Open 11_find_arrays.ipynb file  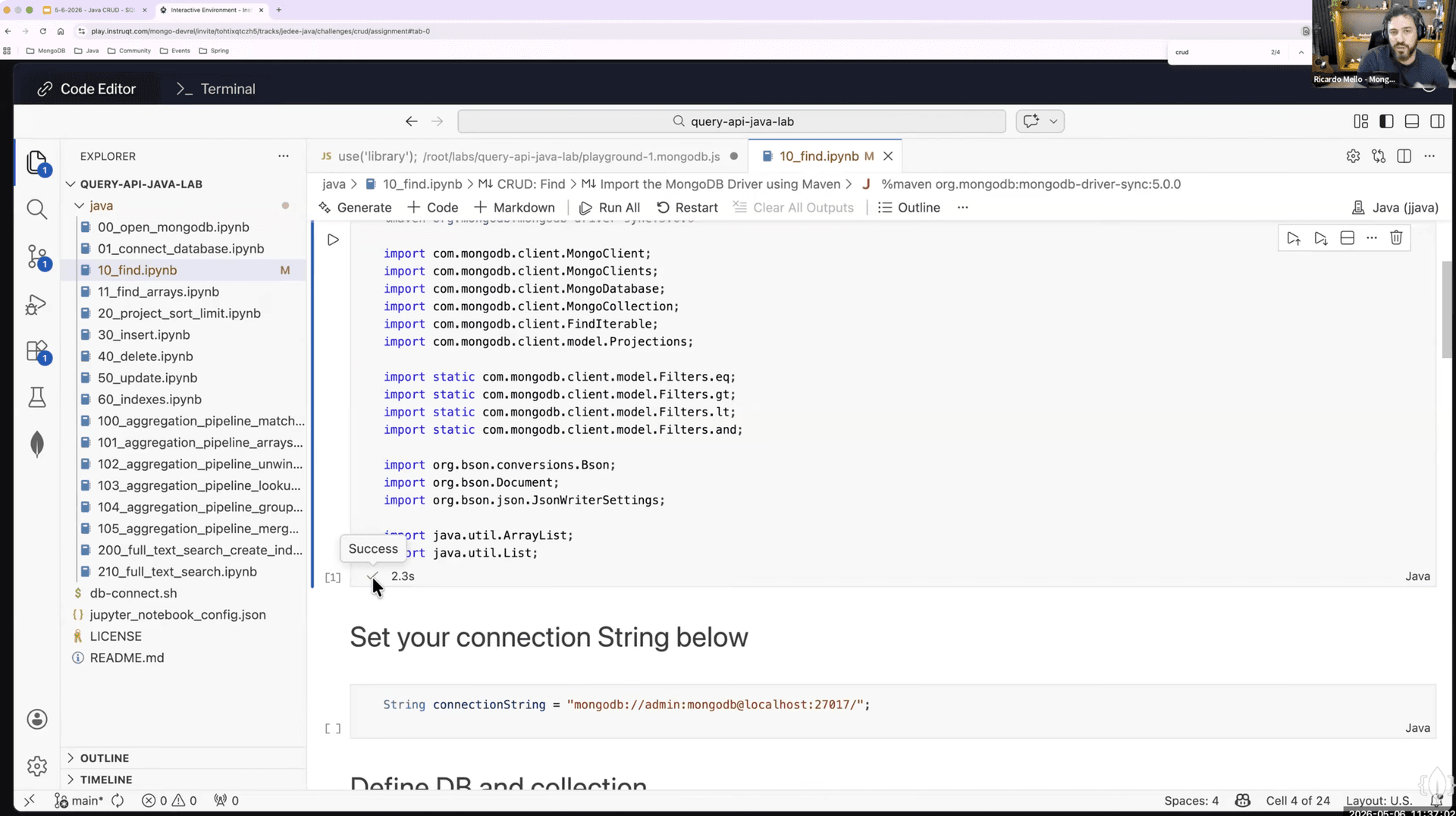pos(158,292)
